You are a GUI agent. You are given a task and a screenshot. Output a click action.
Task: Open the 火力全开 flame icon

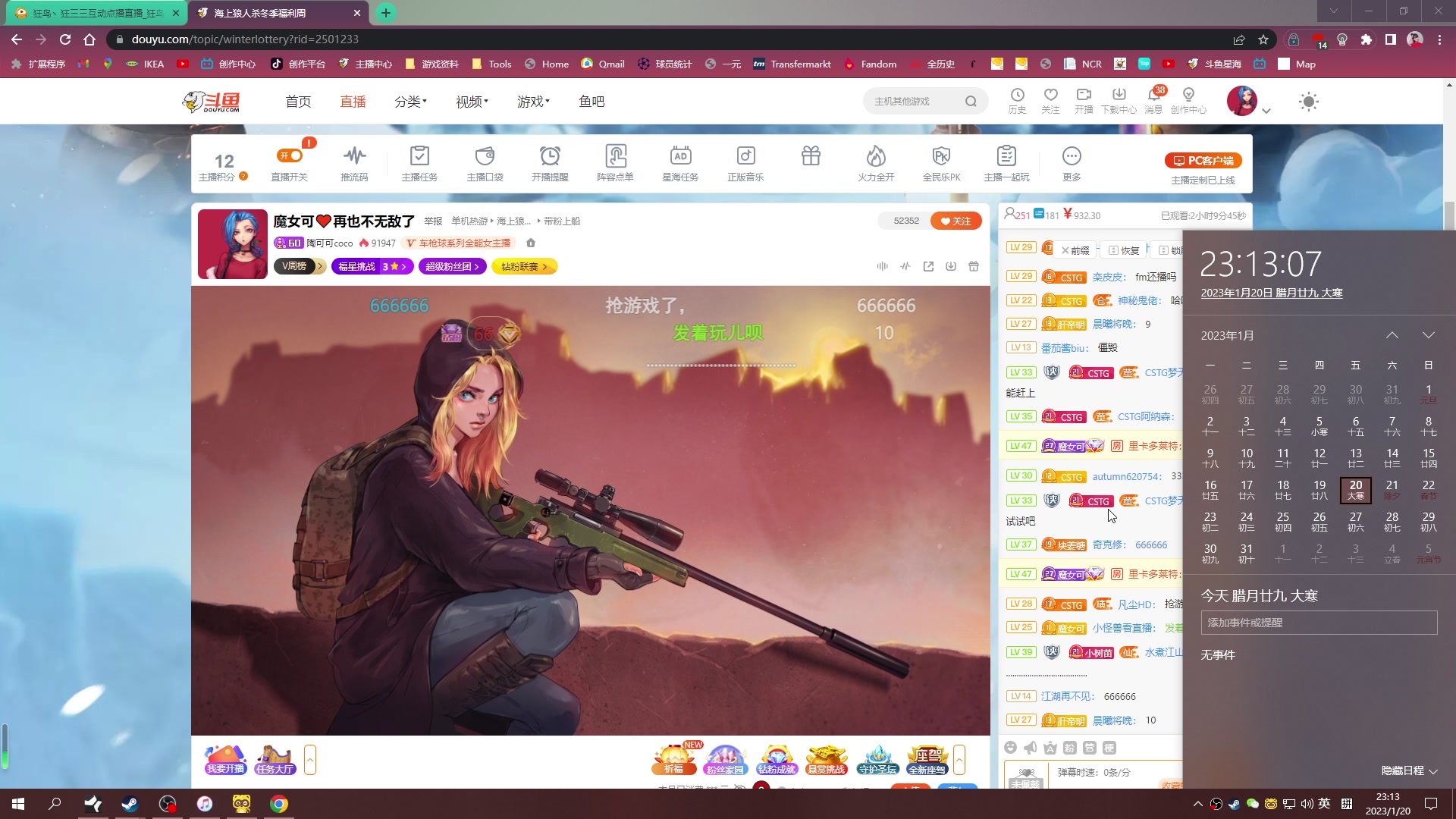tap(876, 157)
